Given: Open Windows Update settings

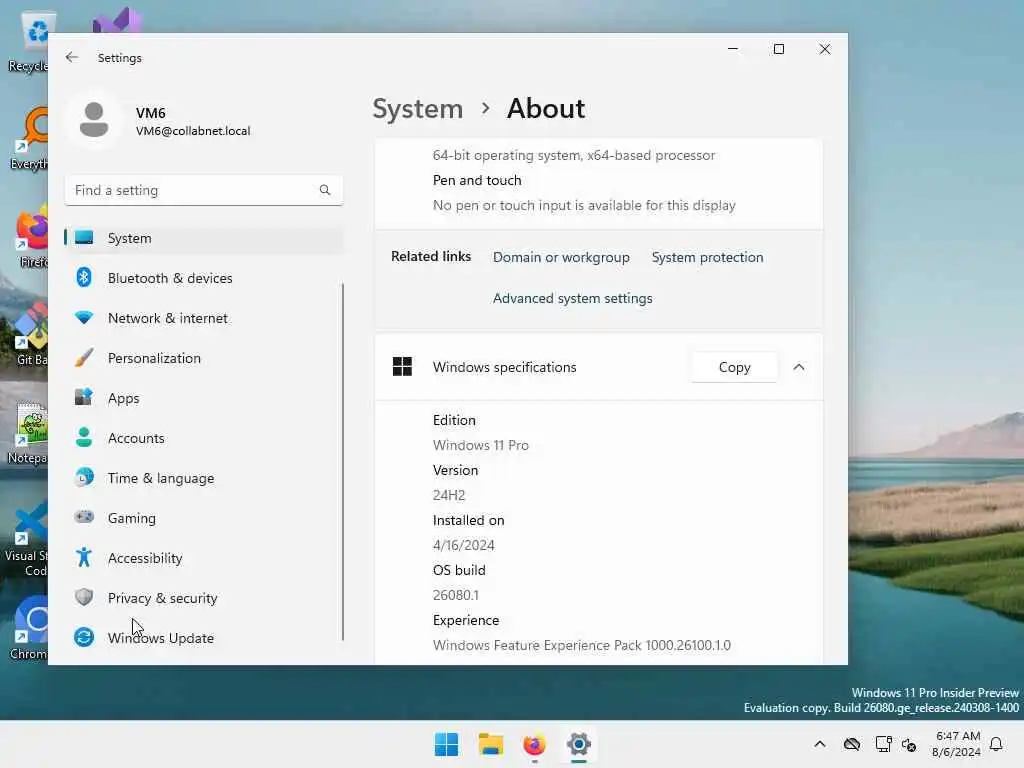Looking at the screenshot, I should 204,638.
